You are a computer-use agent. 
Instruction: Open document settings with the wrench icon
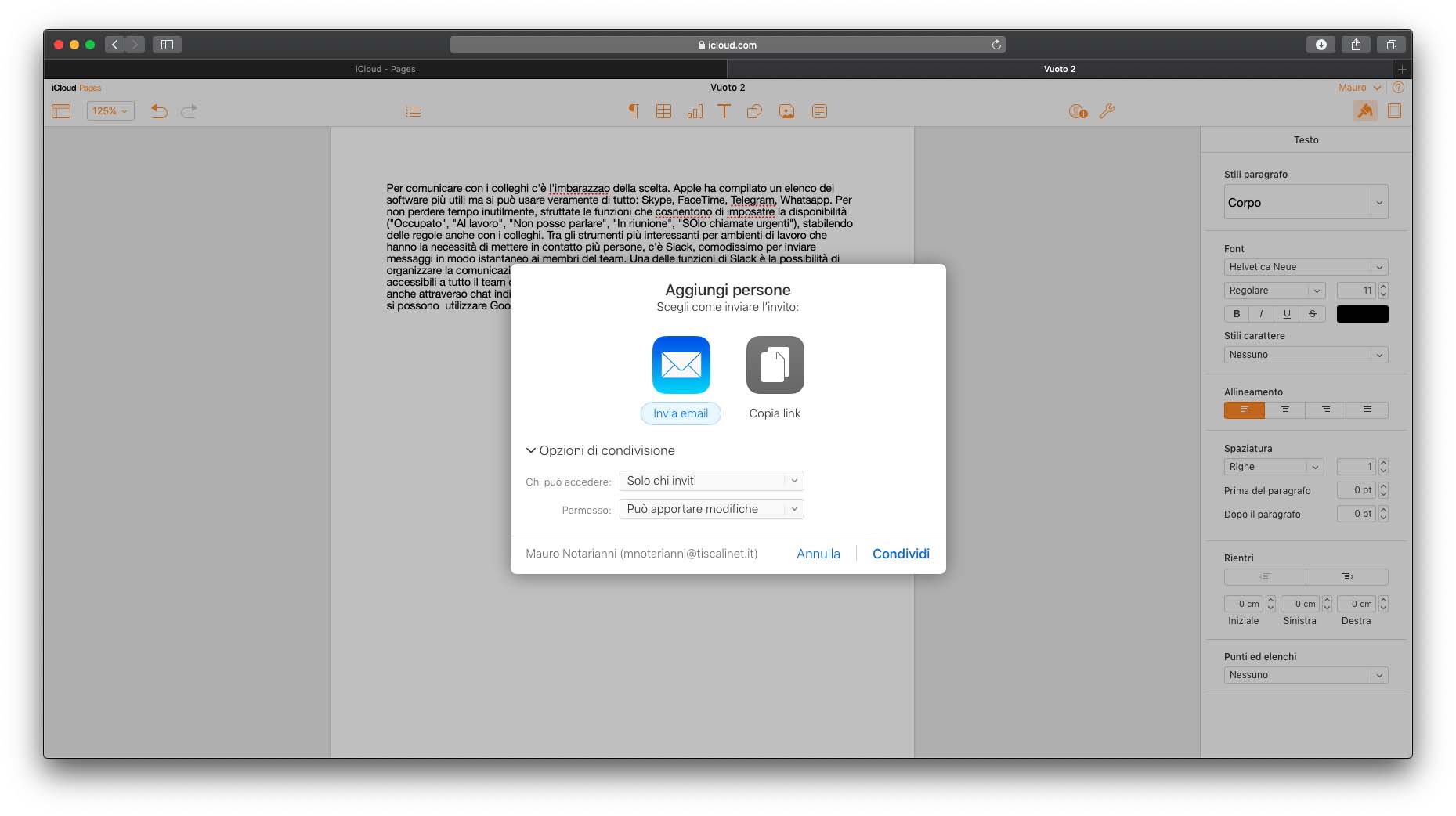coord(1107,110)
